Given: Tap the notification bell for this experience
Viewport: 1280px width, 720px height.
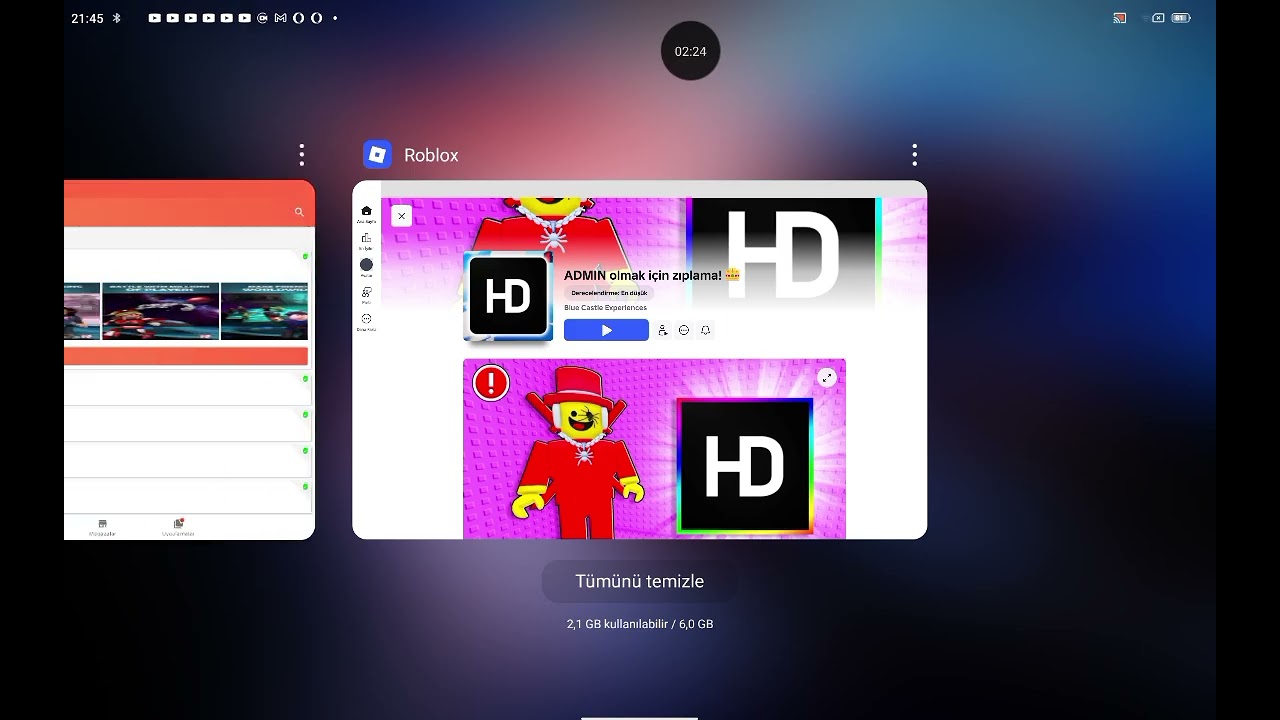Looking at the screenshot, I should tap(705, 330).
